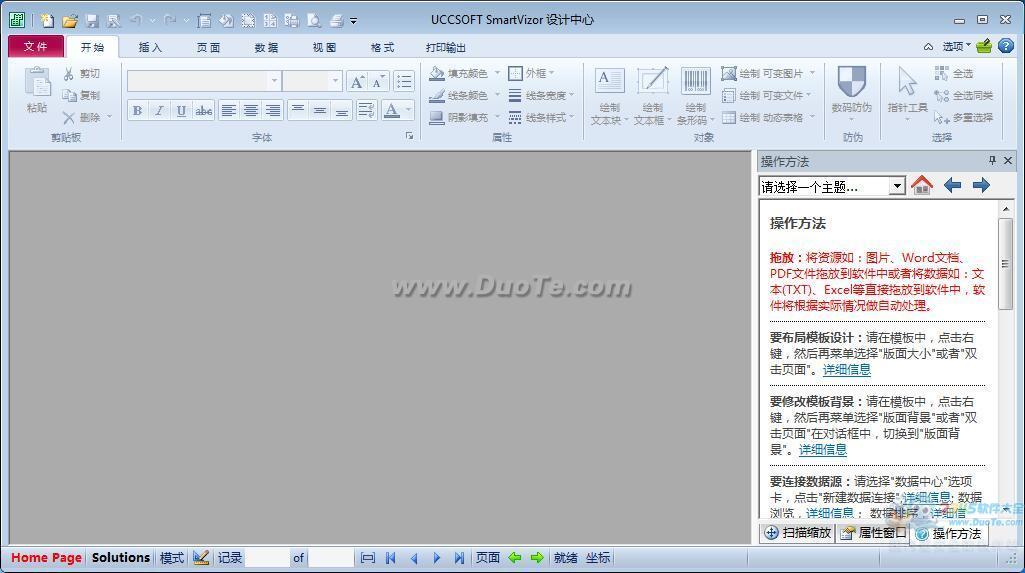The image size is (1025, 573).
Task: Click the help panel Home icon
Action: click(922, 186)
